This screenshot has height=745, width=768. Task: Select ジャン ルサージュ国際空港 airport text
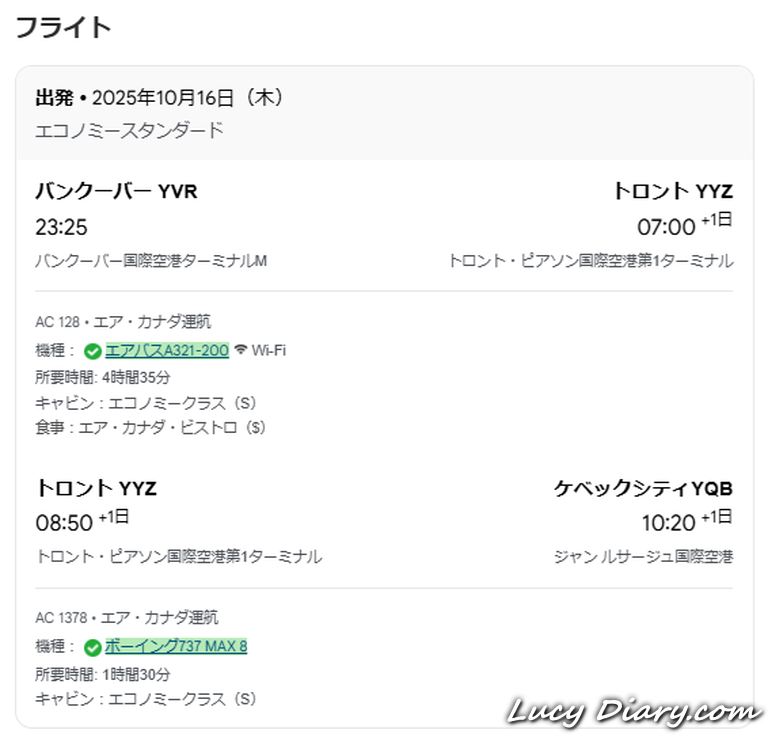pyautogui.click(x=643, y=556)
